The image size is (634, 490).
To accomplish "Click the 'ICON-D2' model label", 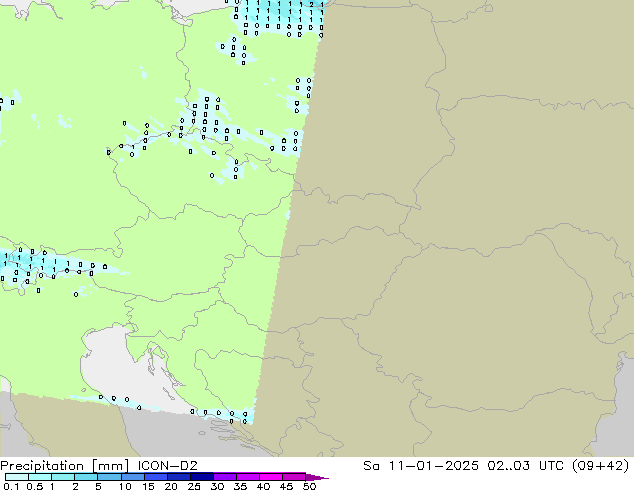I will tap(167, 466).
